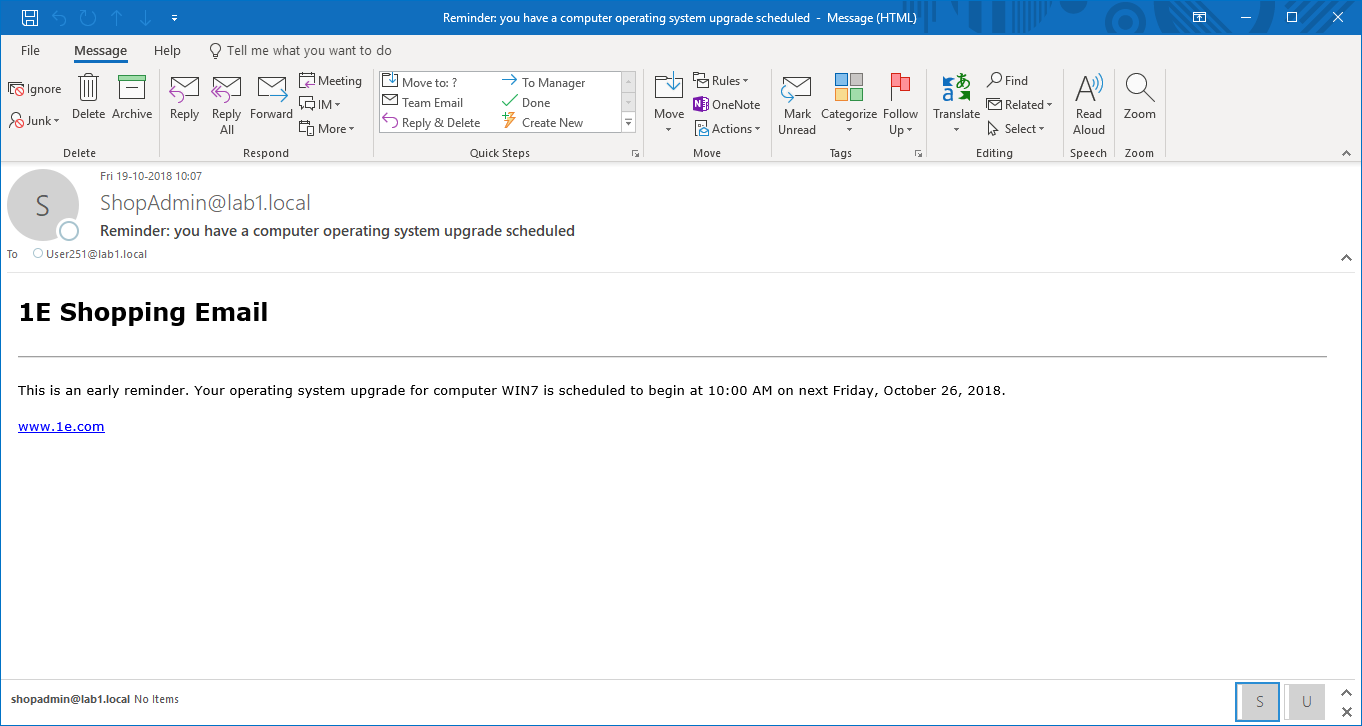Open the File menu tab
Viewport: 1362px width, 726px height.
(x=30, y=51)
